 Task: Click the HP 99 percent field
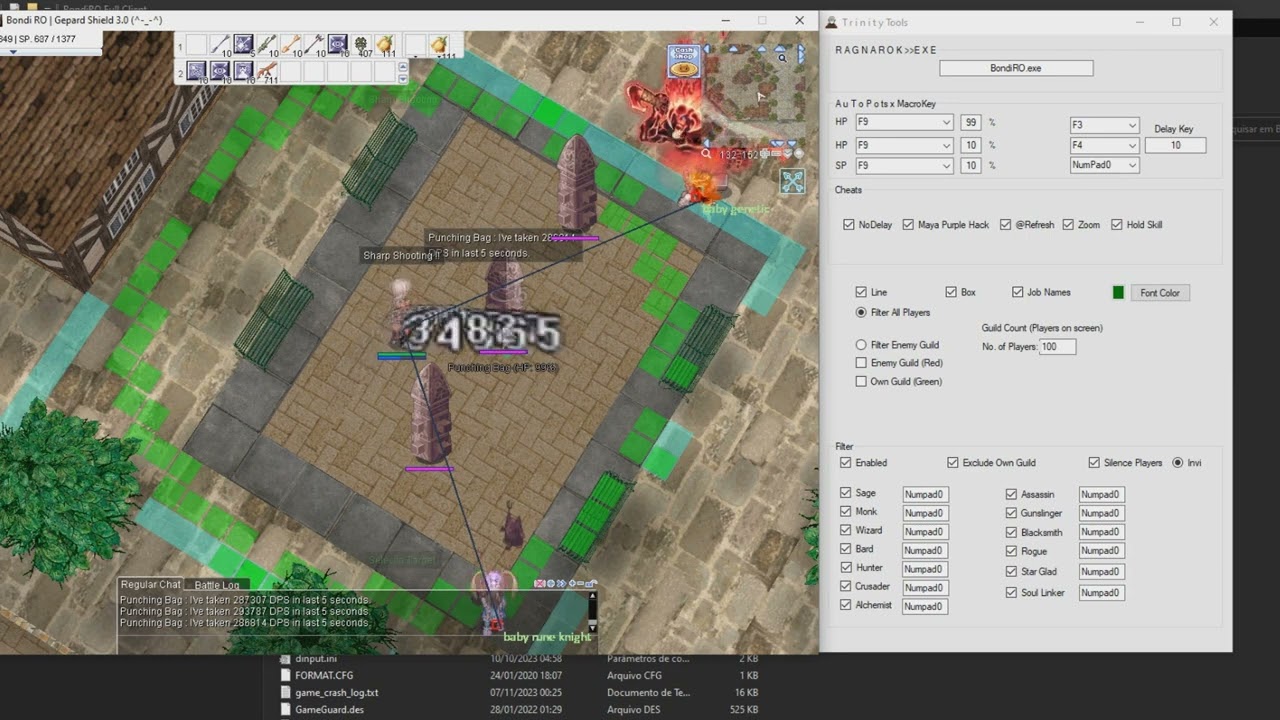[x=970, y=122]
